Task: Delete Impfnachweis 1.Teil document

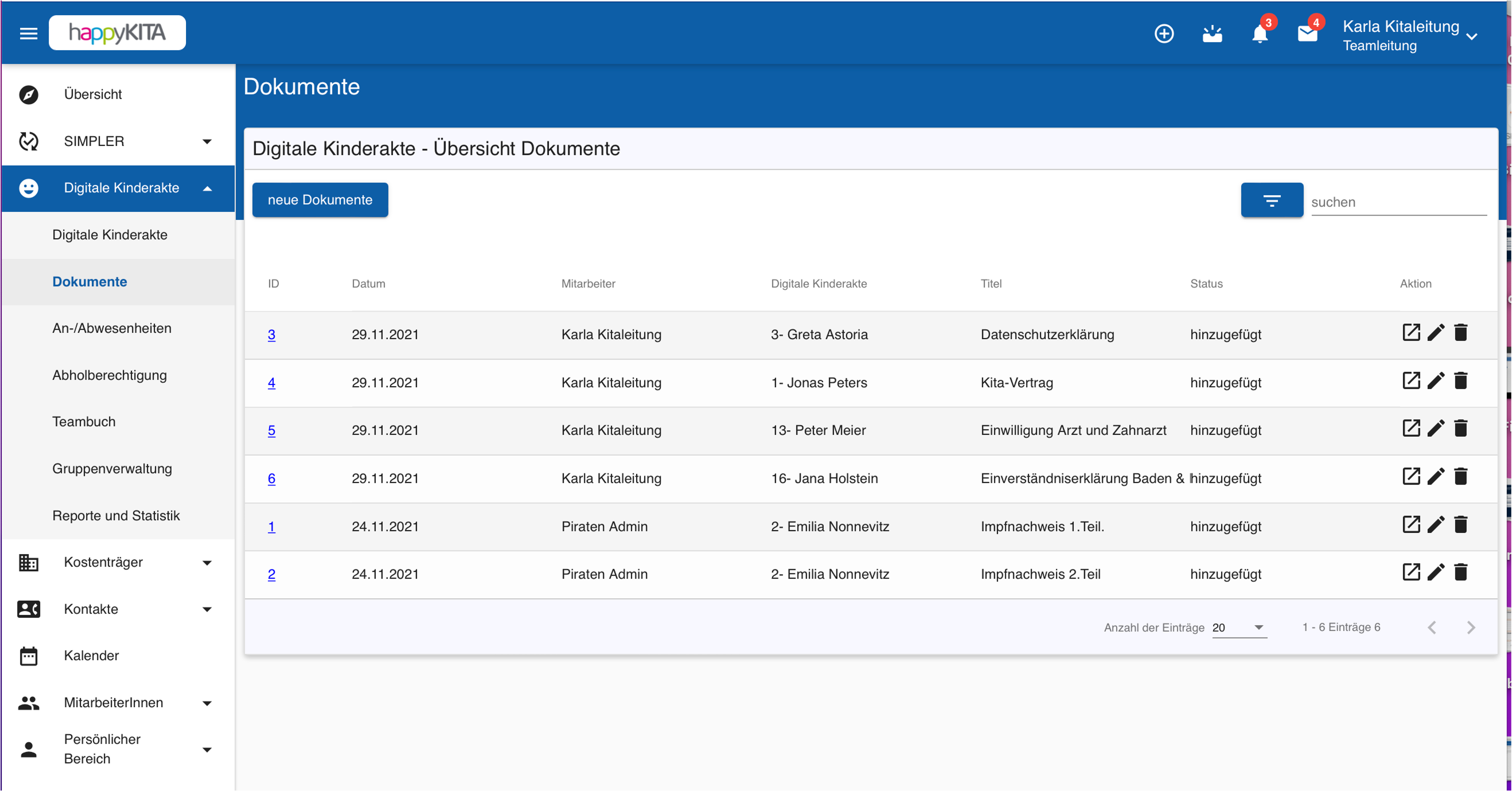Action: click(x=1460, y=525)
